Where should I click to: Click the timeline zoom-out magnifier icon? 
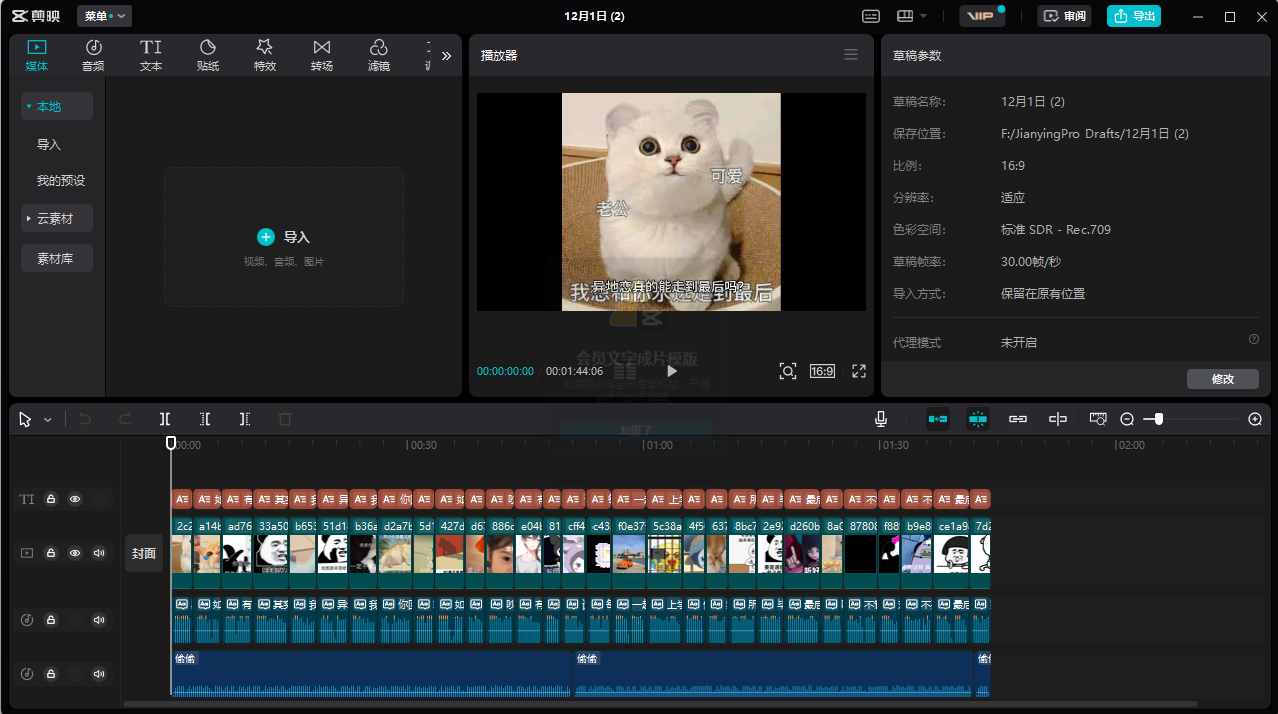pyautogui.click(x=1127, y=420)
